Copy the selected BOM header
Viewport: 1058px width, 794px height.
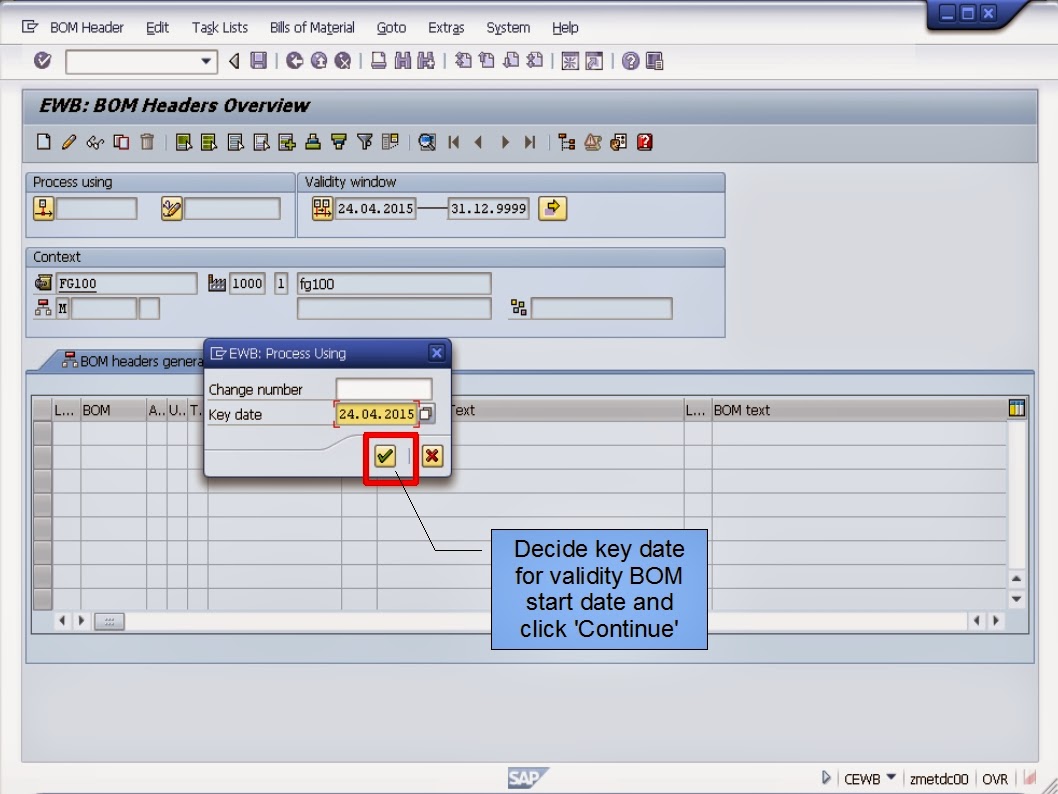[x=120, y=142]
